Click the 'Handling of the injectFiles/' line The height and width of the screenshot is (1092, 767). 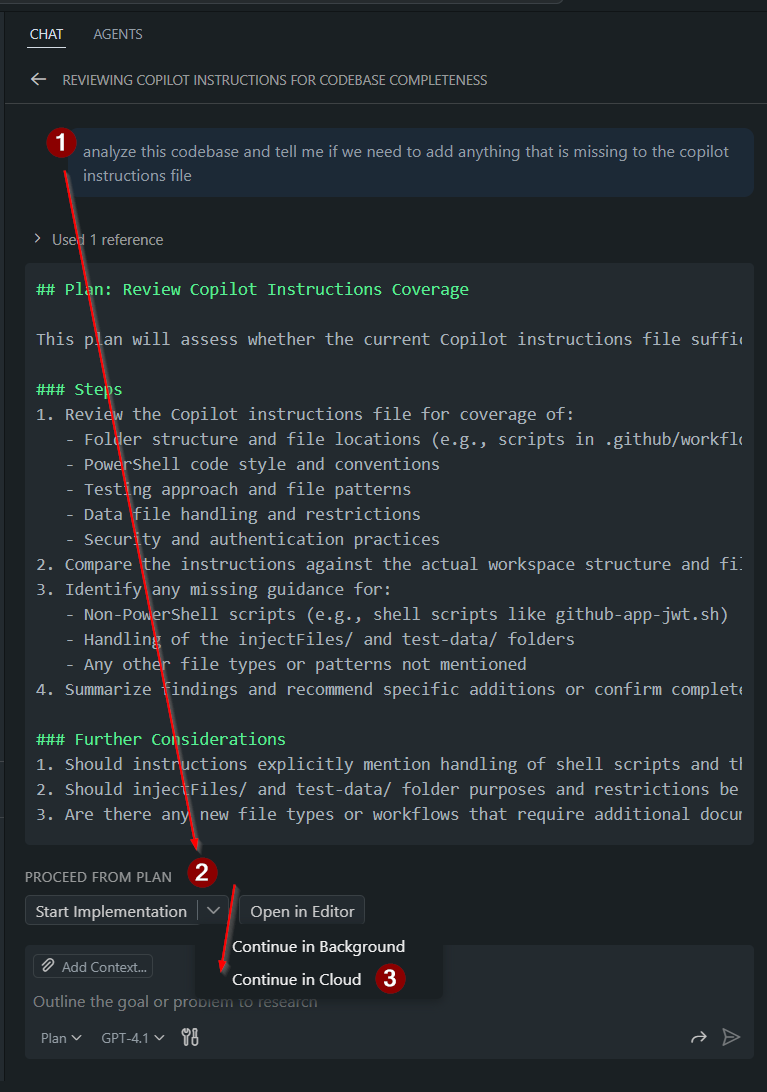(x=320, y=639)
